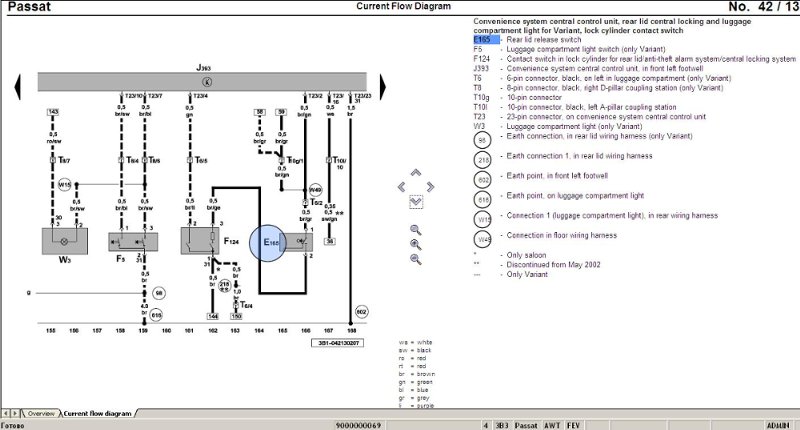Click 'Discontinued from May 2002' footnote
Screen dimensions: 800x430
(554, 265)
